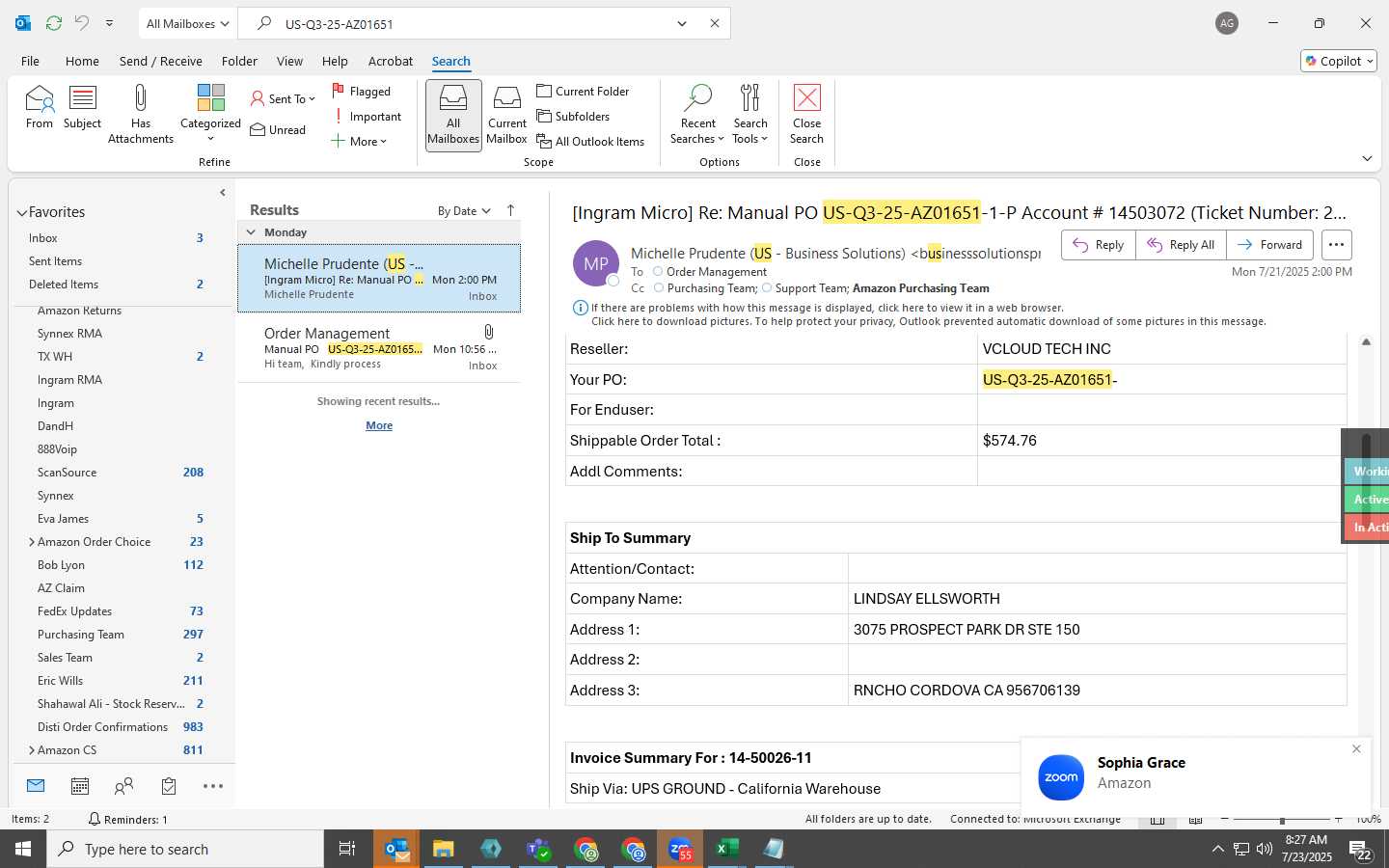Open more message actions ellipsis
This screenshot has width=1389, height=868.
(1336, 245)
